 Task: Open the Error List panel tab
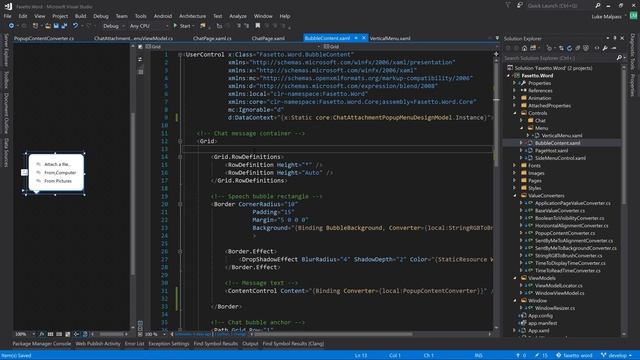coord(134,344)
